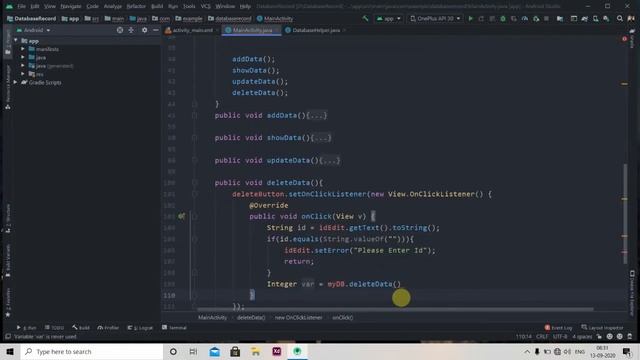Click the new OnClickListener breadcrumb
640x360 pixels.
[298, 318]
